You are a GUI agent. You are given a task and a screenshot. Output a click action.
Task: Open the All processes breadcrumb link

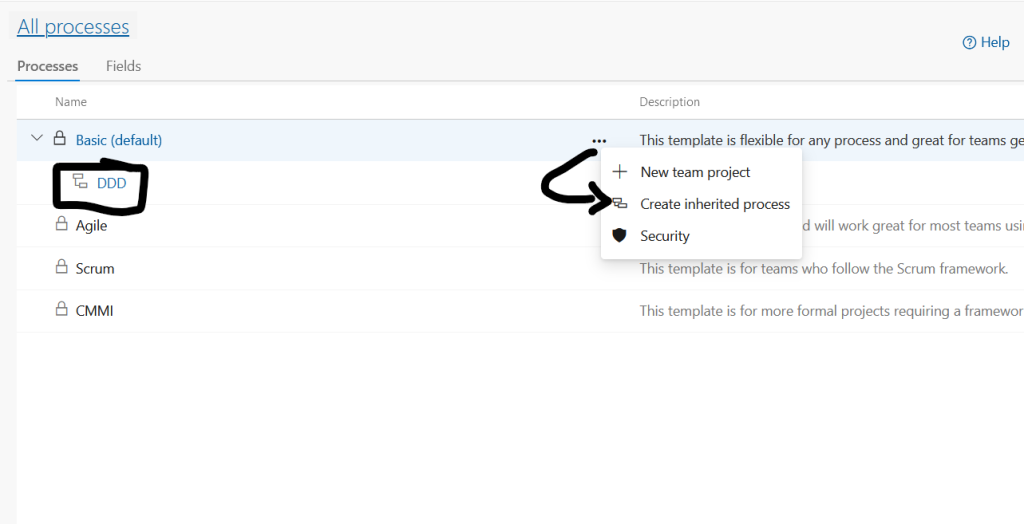[x=73, y=27]
